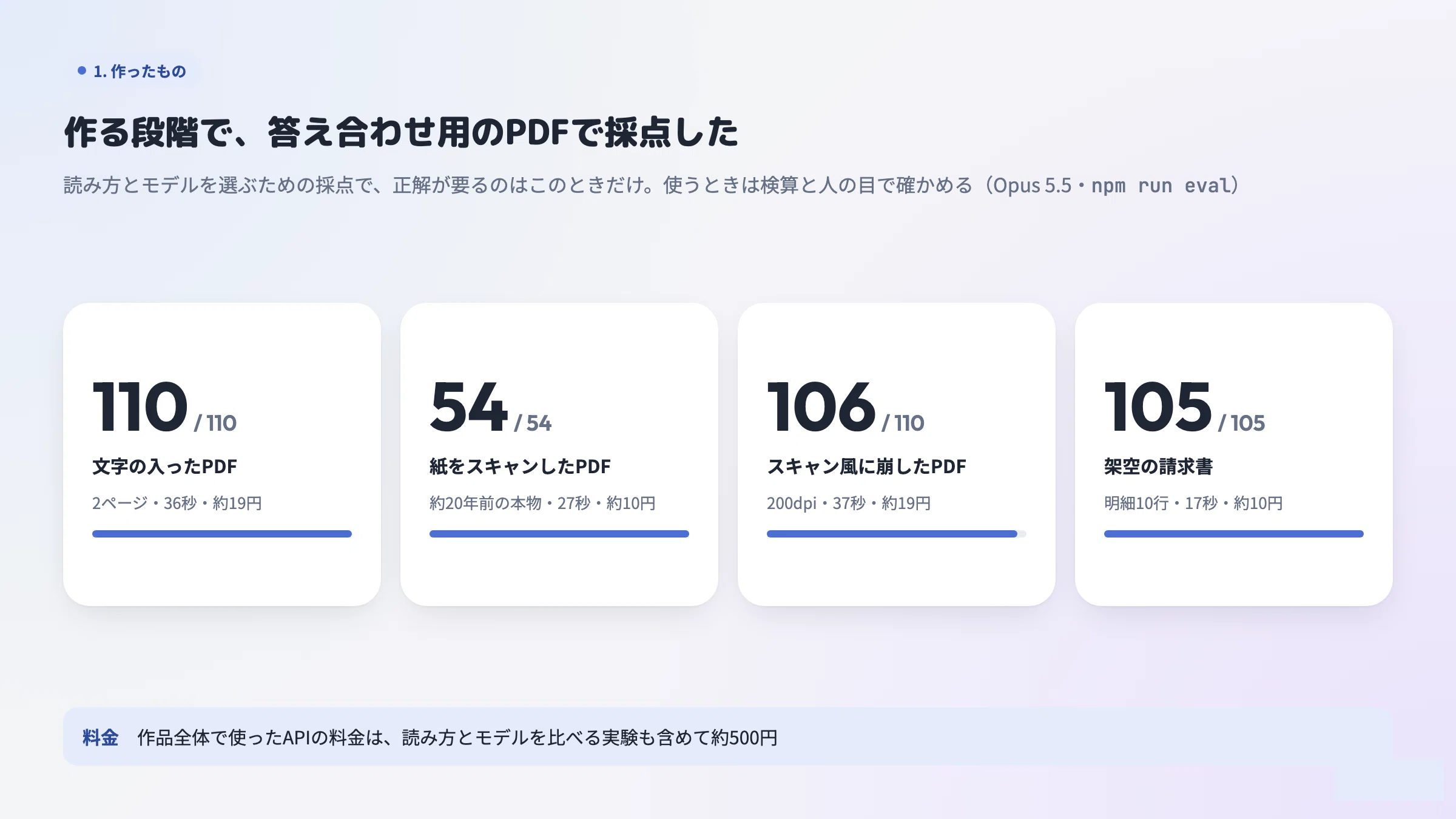Viewport: 1456px width, 819px height.
Task: Click the 約20年前の本物・27秒・約10円 detail line
Action: pos(542,503)
